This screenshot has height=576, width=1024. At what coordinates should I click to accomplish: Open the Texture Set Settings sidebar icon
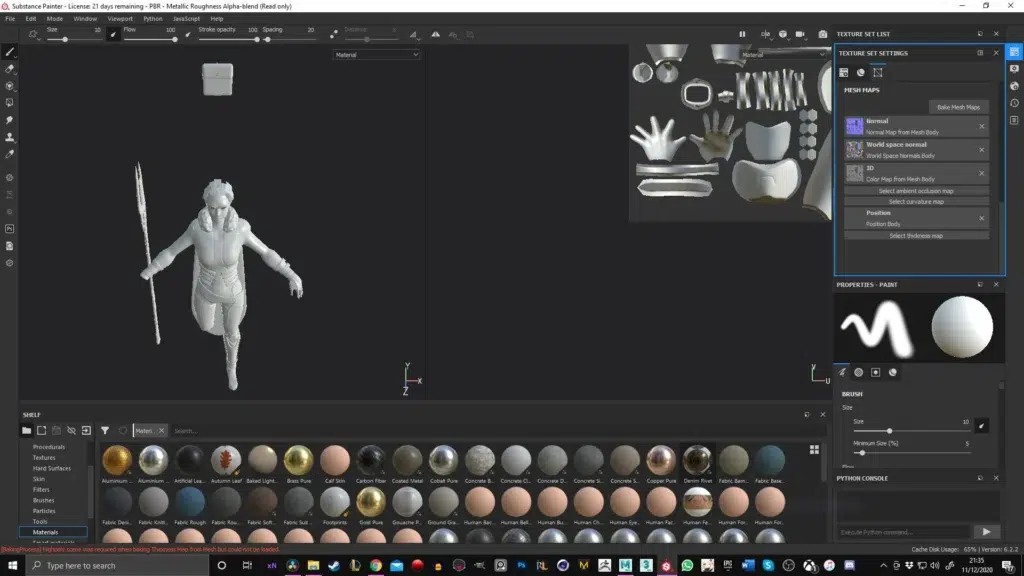tap(1014, 52)
